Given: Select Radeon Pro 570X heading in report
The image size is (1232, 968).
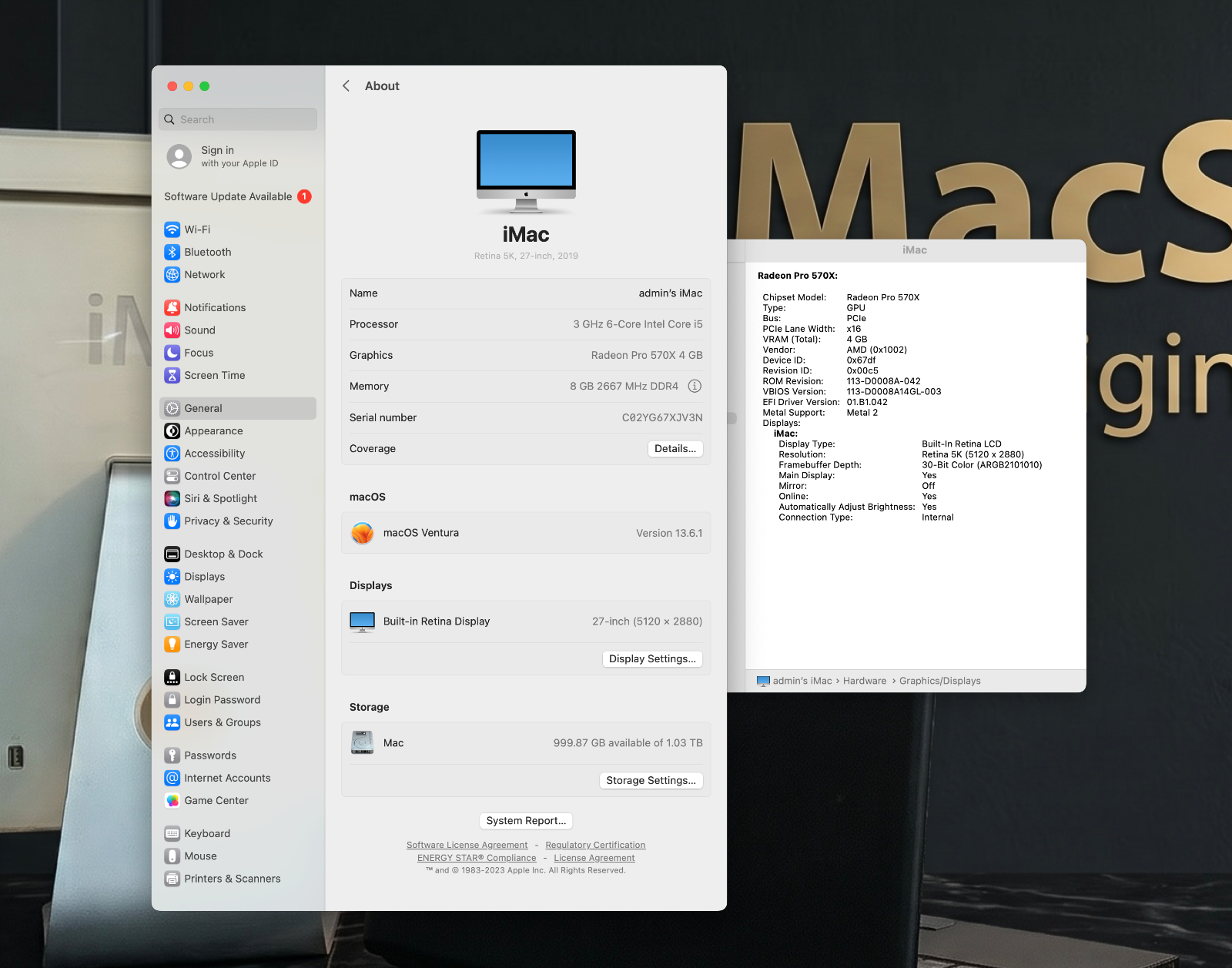Looking at the screenshot, I should pyautogui.click(x=798, y=276).
